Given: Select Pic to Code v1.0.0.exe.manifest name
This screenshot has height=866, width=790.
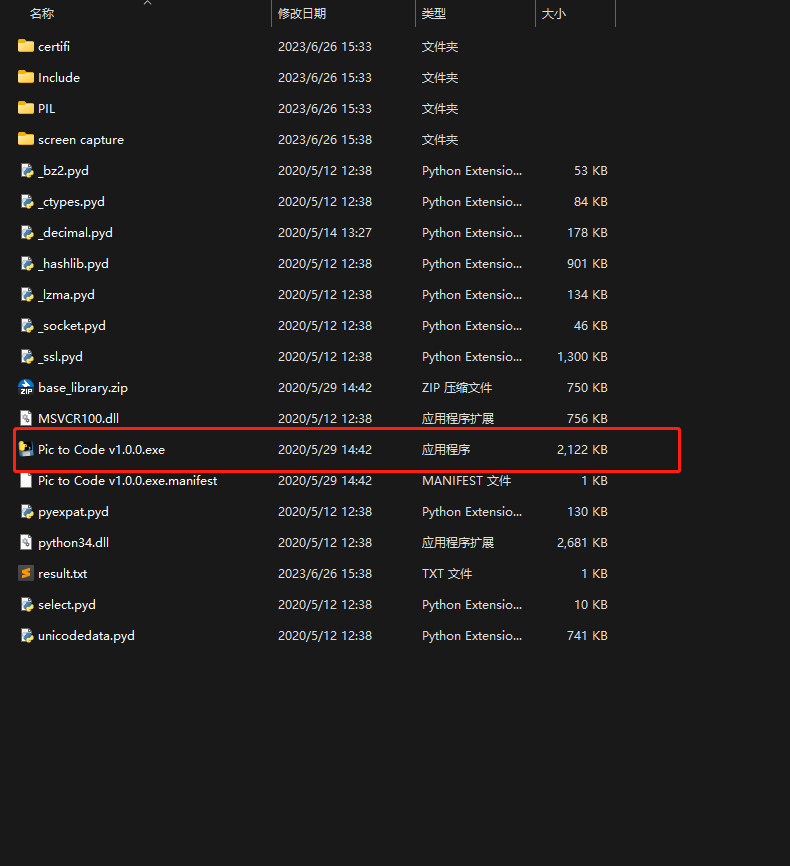Looking at the screenshot, I should 128,480.
